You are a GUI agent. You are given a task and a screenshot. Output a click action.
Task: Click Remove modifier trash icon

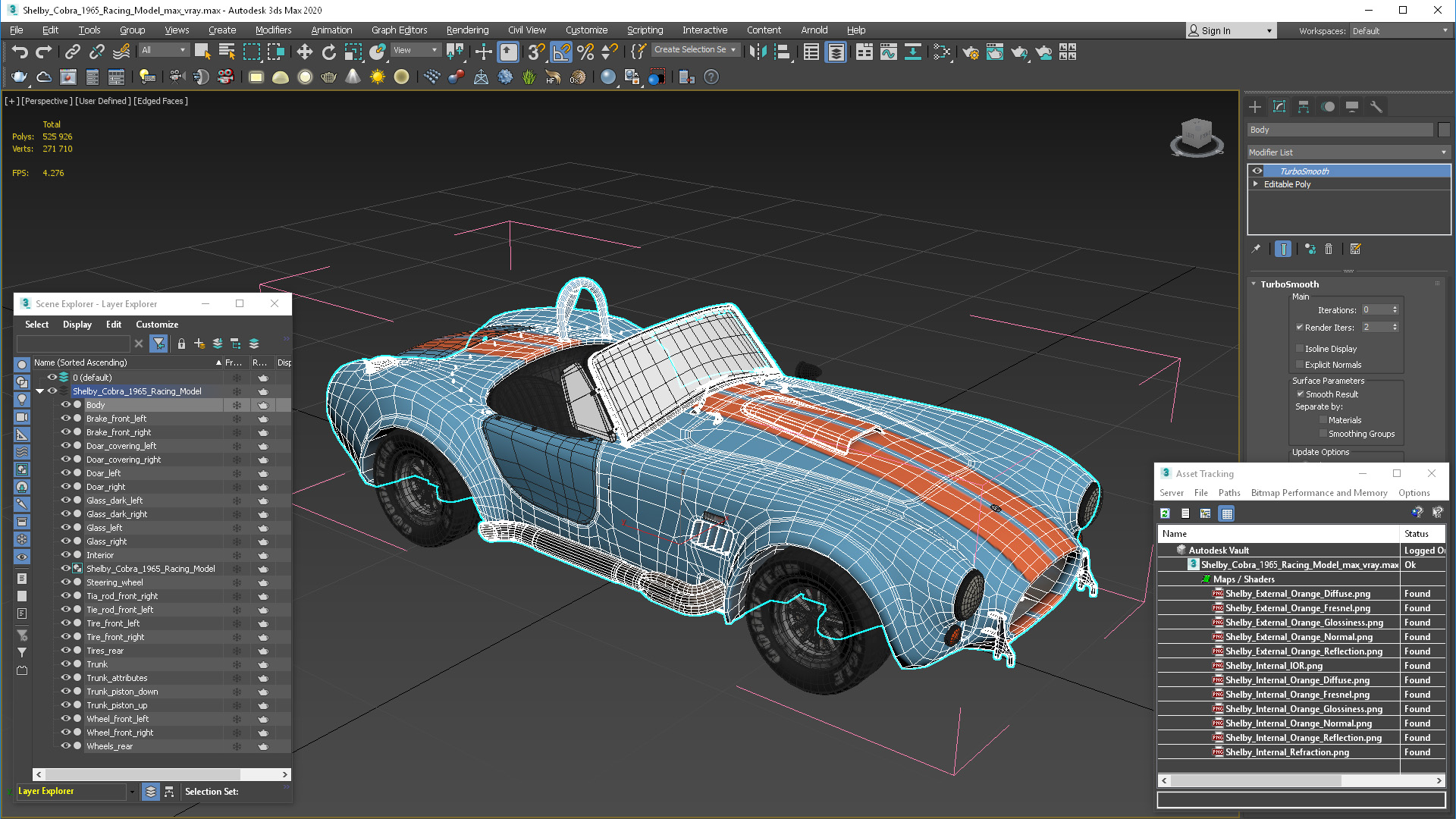click(1329, 249)
